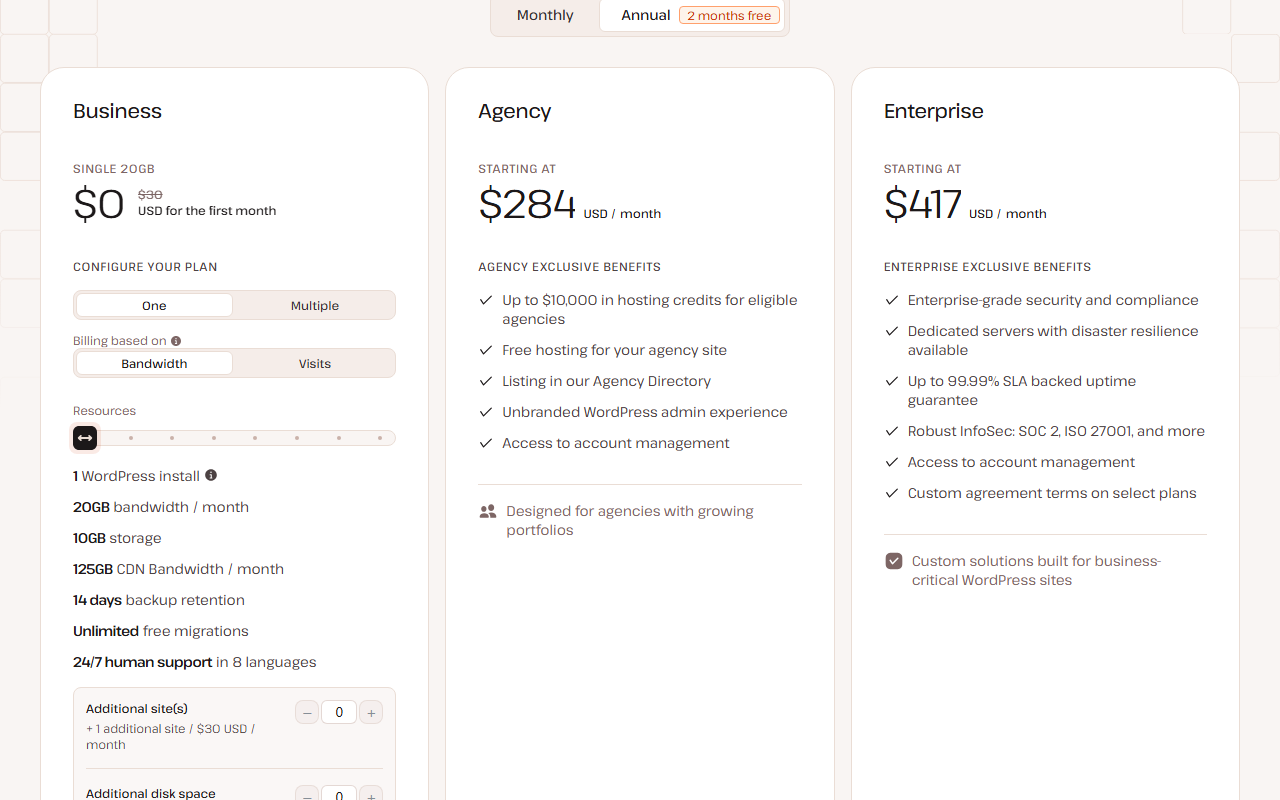Click '14 days backup retention' line

click(x=159, y=600)
